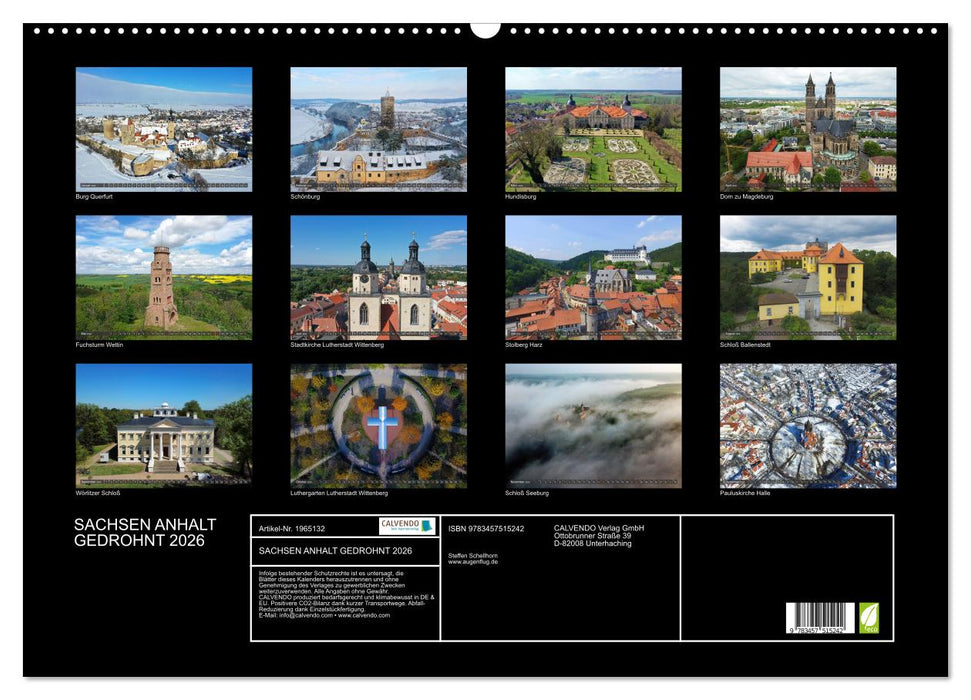
Task: Click the Artikel-Nr. 1965132 field
Action: tap(292, 529)
